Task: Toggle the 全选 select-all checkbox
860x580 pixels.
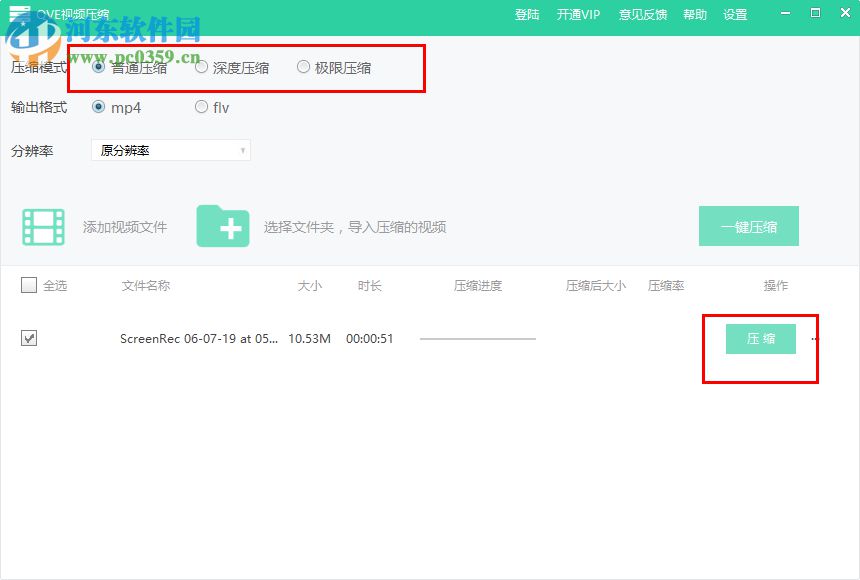Action: click(x=29, y=285)
